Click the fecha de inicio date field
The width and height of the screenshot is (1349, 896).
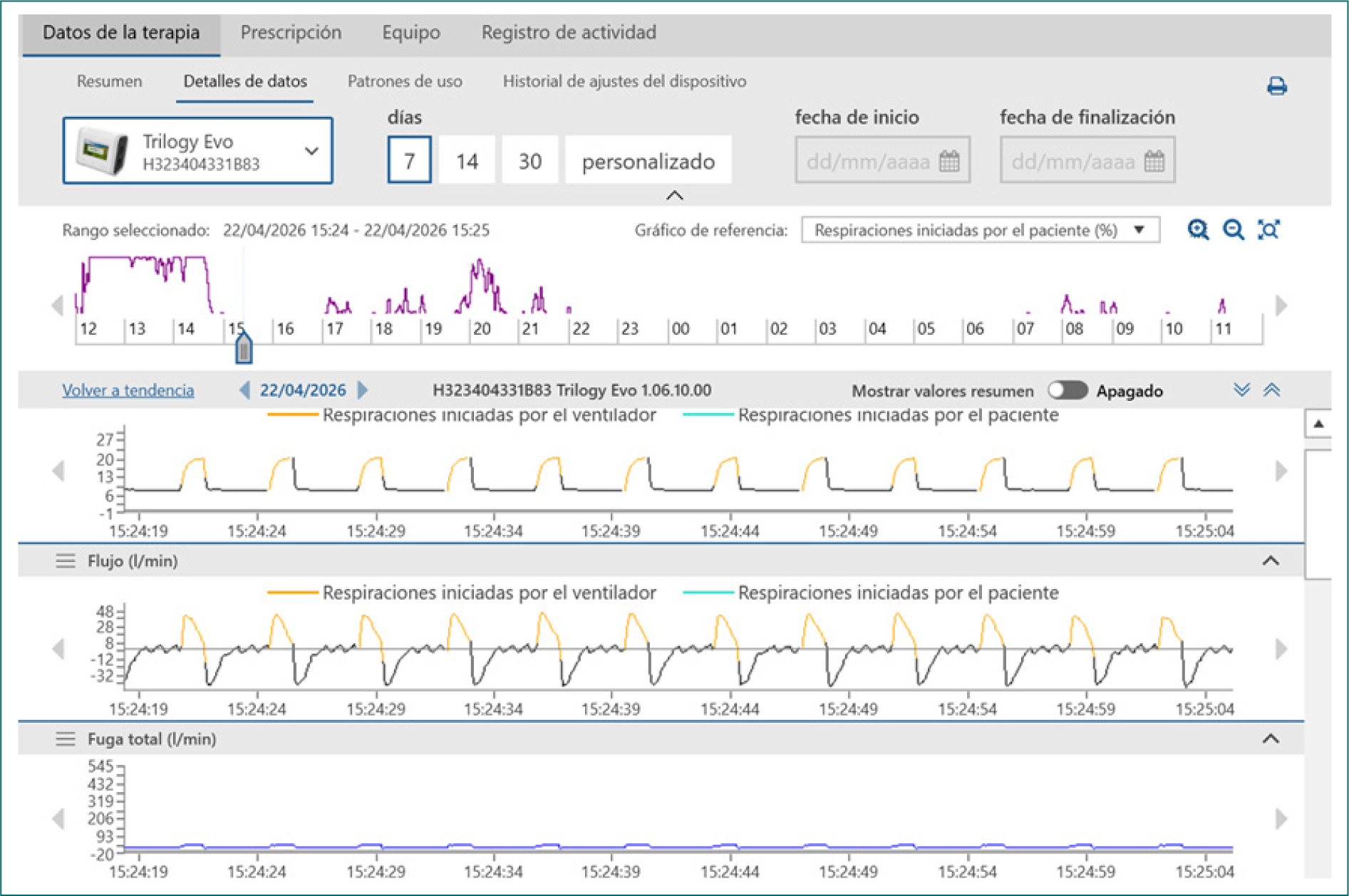pos(882,160)
